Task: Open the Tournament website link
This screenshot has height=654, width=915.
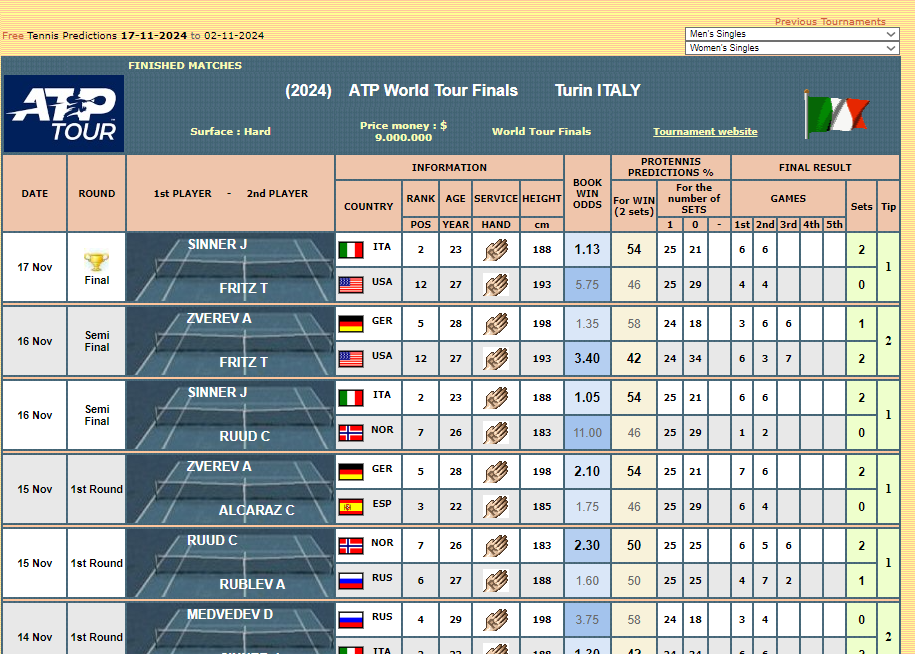Action: coord(705,132)
